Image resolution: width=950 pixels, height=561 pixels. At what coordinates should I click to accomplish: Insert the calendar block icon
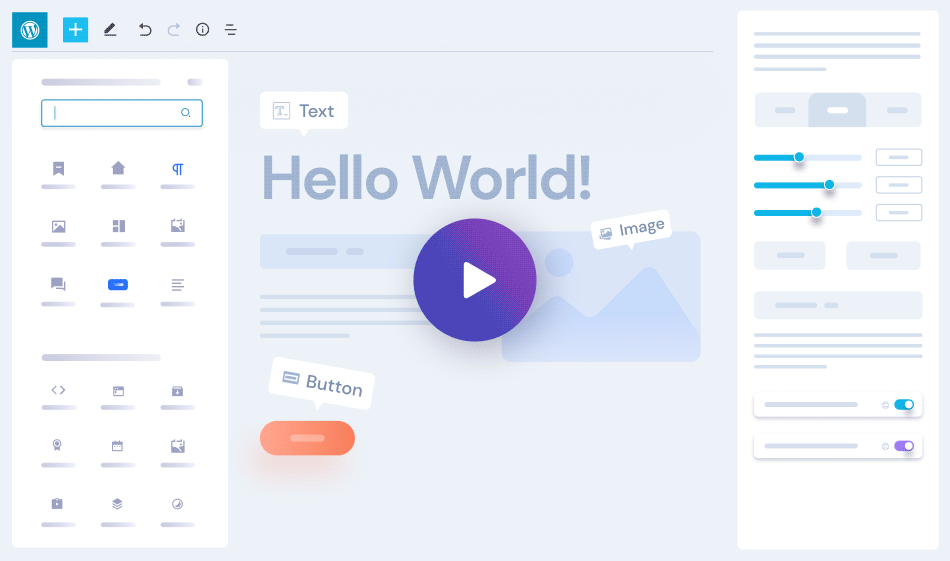pyautogui.click(x=118, y=446)
